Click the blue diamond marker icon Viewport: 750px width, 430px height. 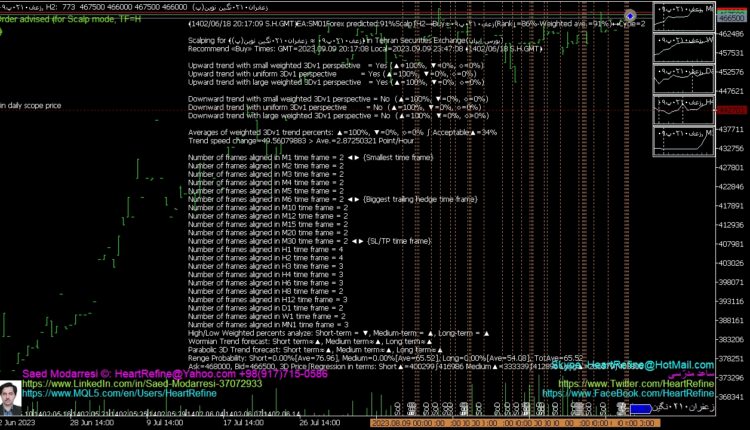(630, 17)
